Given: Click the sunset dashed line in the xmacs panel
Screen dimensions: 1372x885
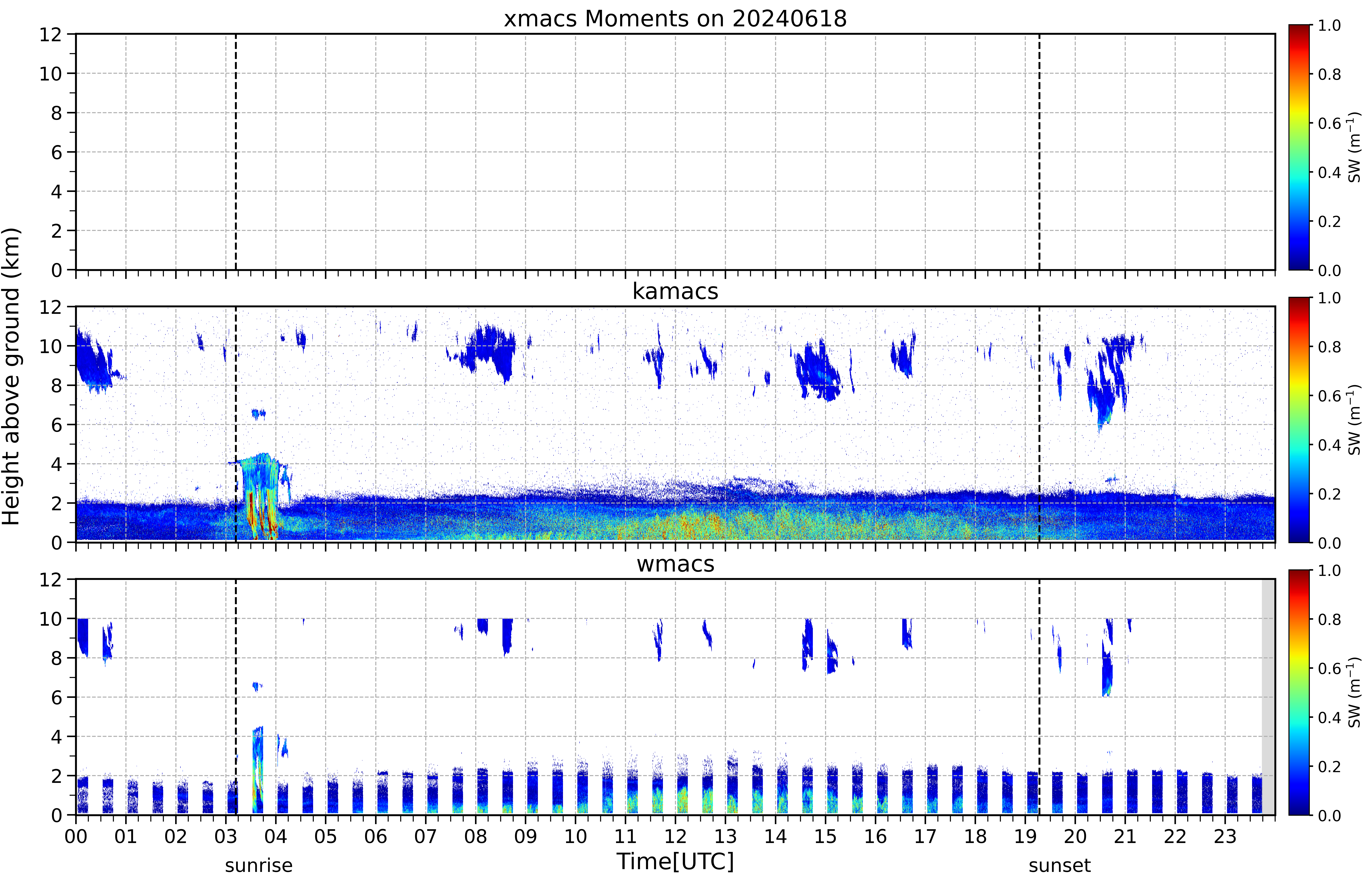Looking at the screenshot, I should point(1039,152).
